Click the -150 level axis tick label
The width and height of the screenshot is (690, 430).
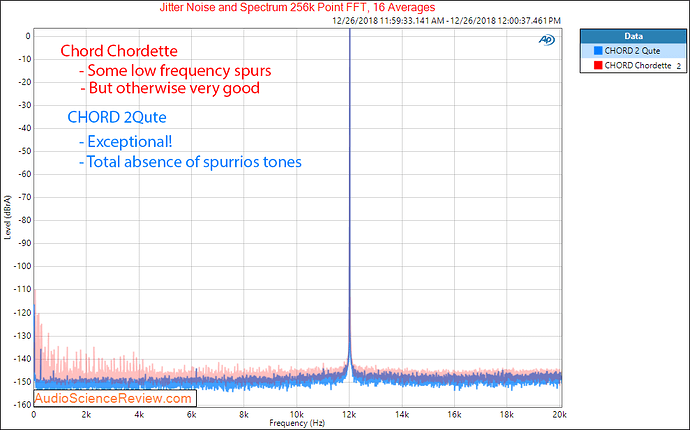22,382
